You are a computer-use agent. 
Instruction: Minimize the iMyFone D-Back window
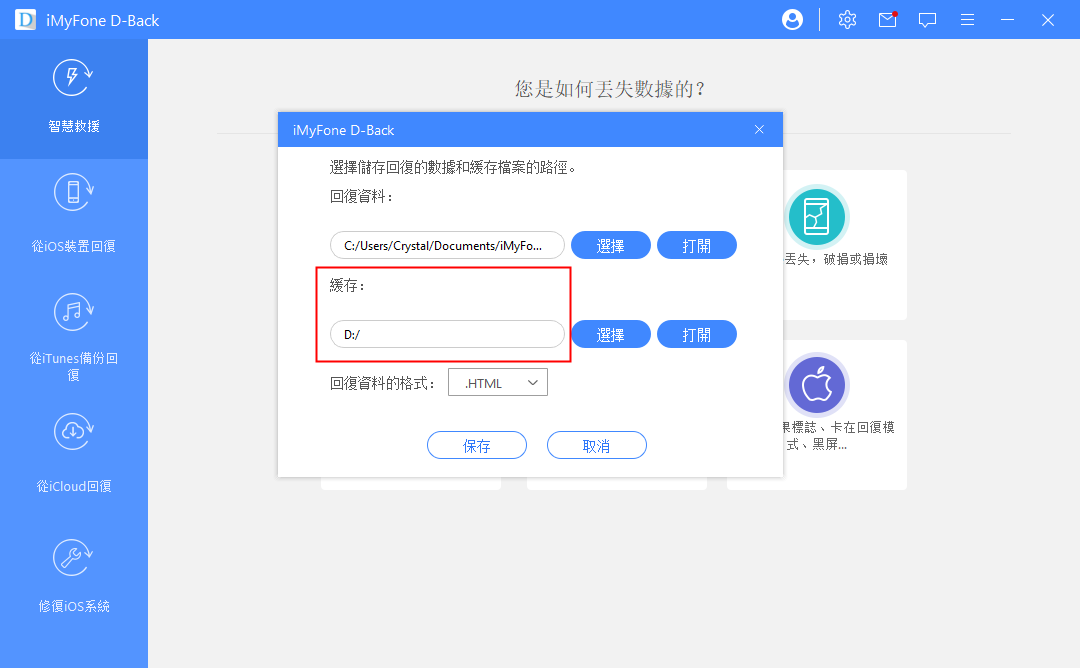coord(1007,20)
